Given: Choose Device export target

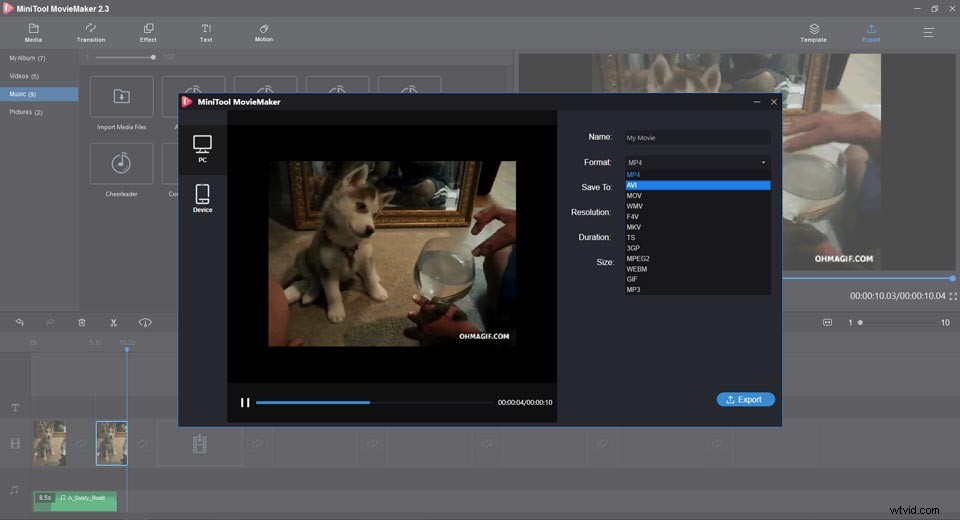Looking at the screenshot, I should (x=202, y=198).
